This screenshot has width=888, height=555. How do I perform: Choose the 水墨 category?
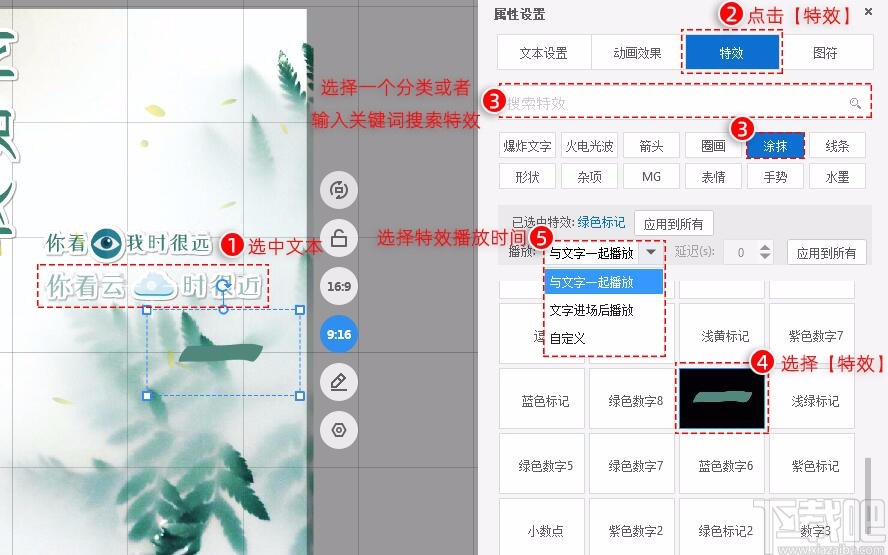click(x=838, y=176)
